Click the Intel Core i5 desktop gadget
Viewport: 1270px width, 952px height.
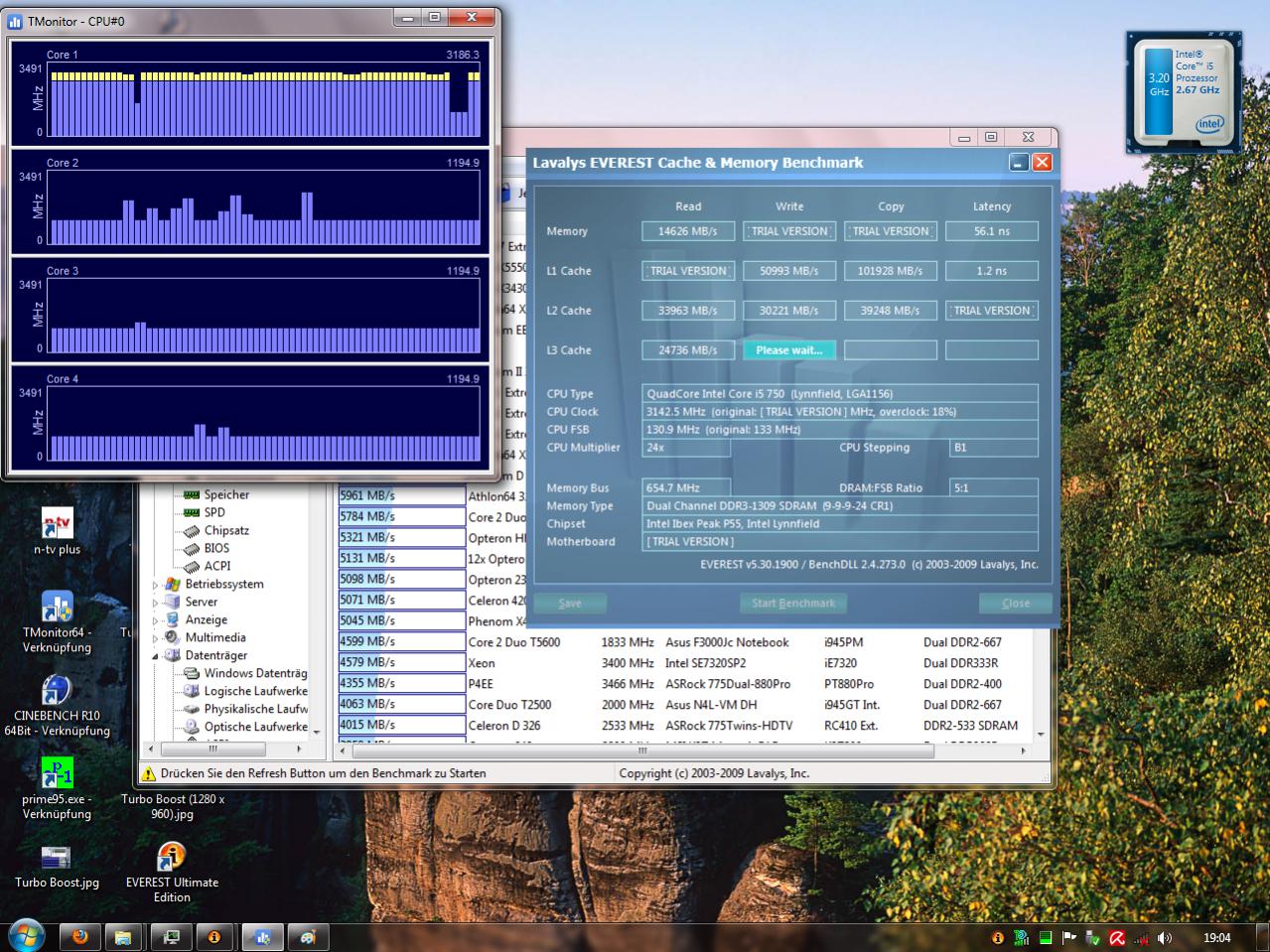[1185, 91]
